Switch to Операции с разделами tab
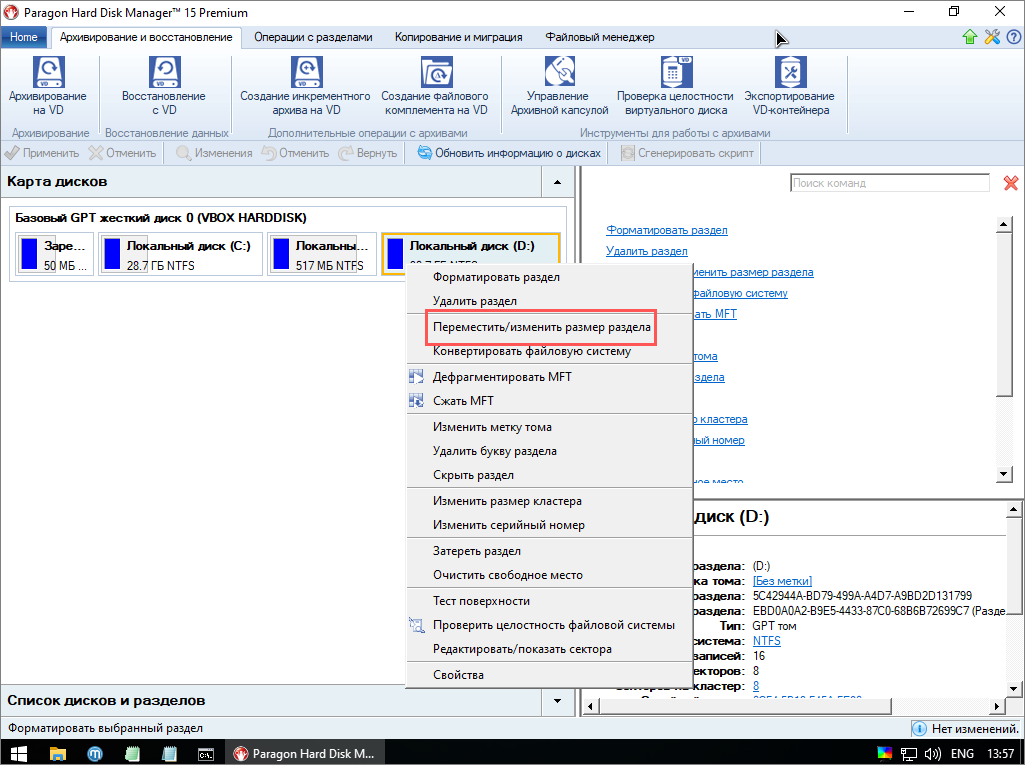1025x765 pixels. click(x=313, y=37)
